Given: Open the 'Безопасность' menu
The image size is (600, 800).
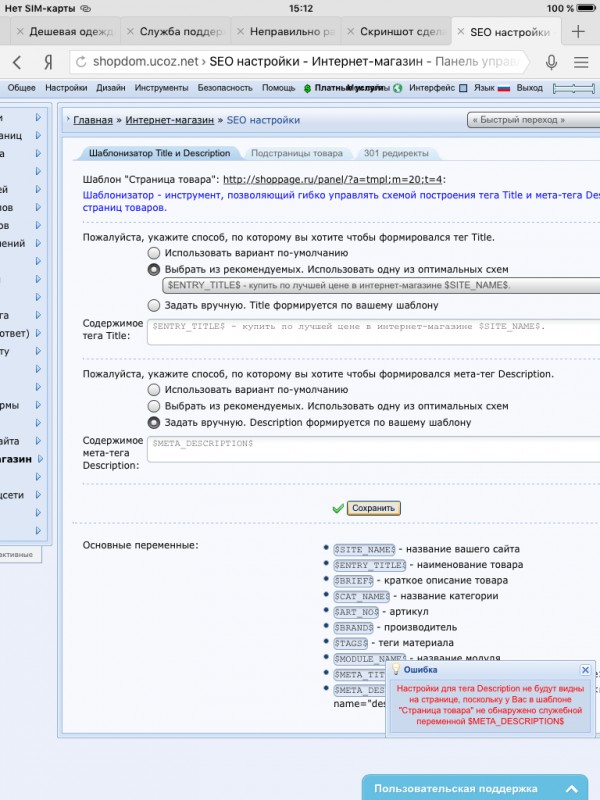Looking at the screenshot, I should tap(225, 88).
